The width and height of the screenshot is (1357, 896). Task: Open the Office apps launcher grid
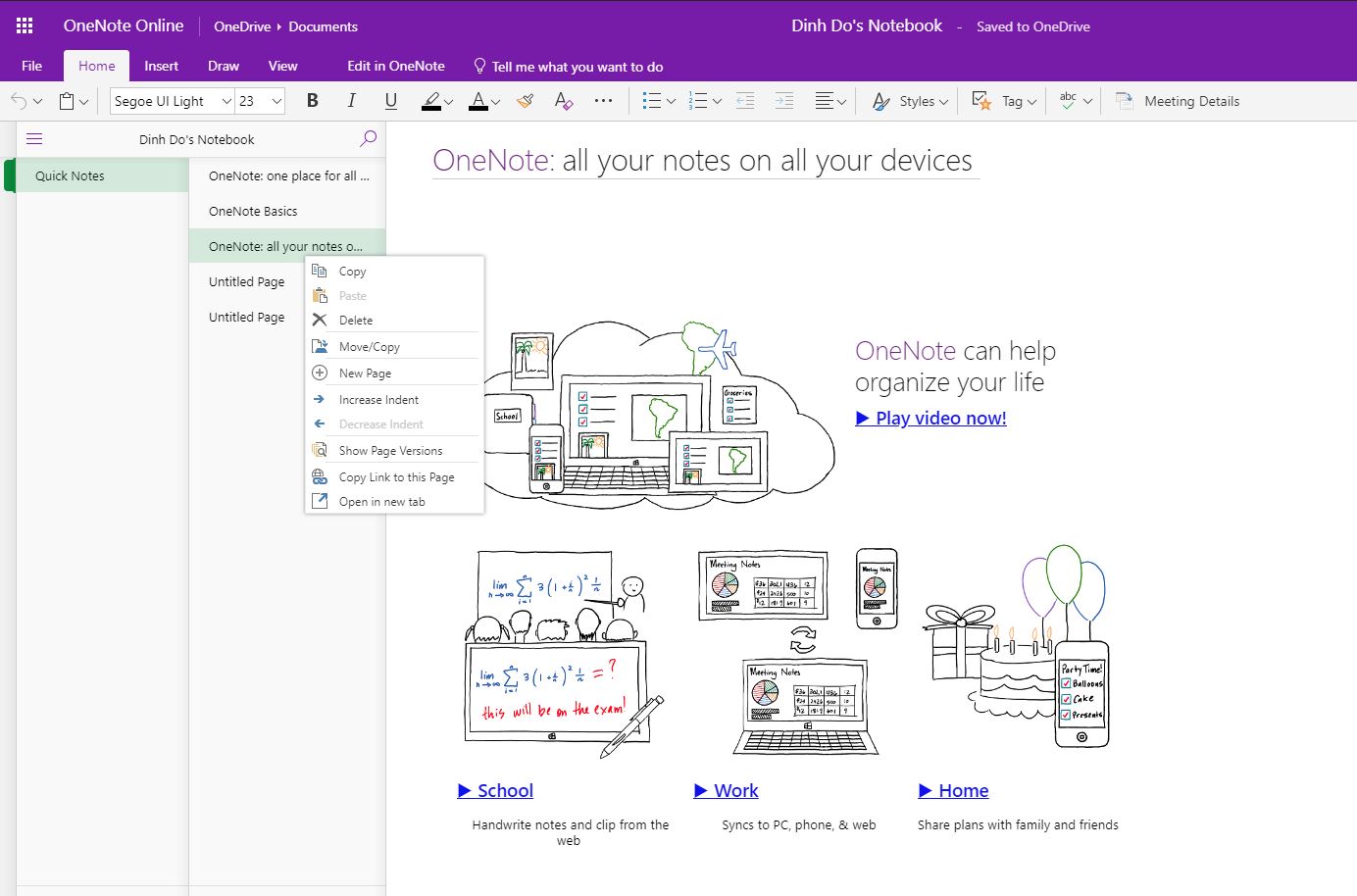tap(23, 25)
